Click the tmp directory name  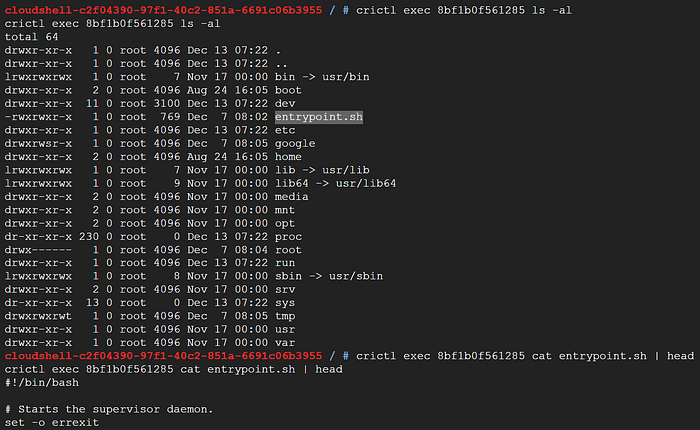point(285,316)
